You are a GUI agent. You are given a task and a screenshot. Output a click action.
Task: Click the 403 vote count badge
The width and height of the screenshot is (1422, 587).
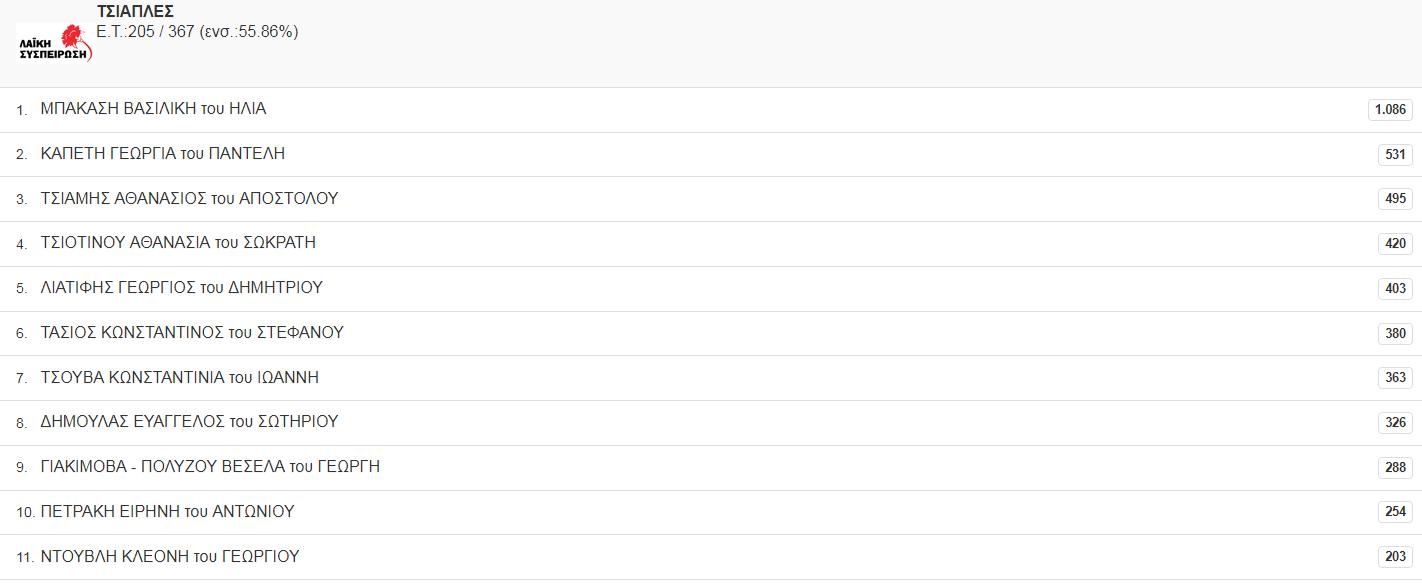click(x=1395, y=288)
